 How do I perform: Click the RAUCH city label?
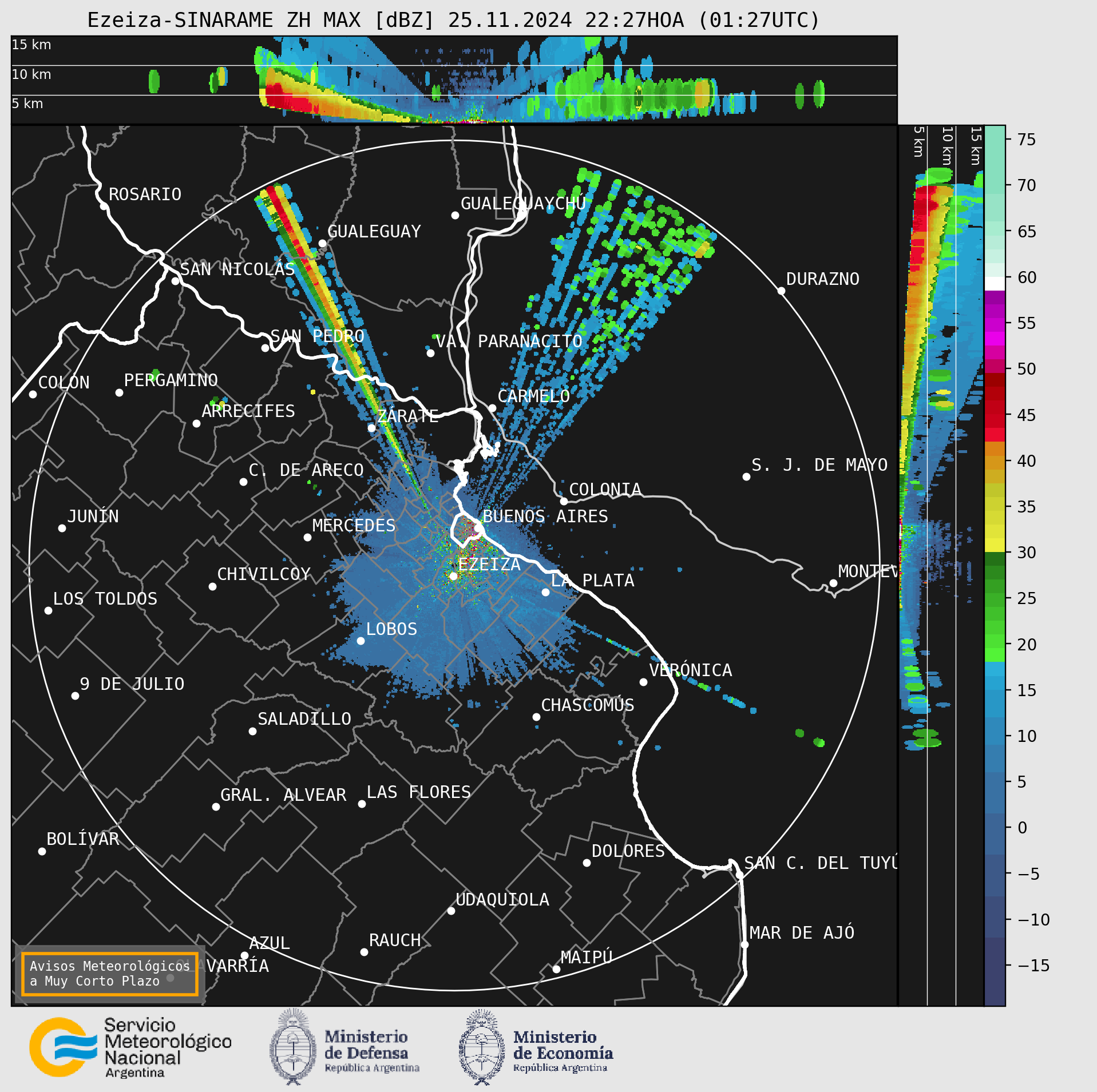click(394, 940)
